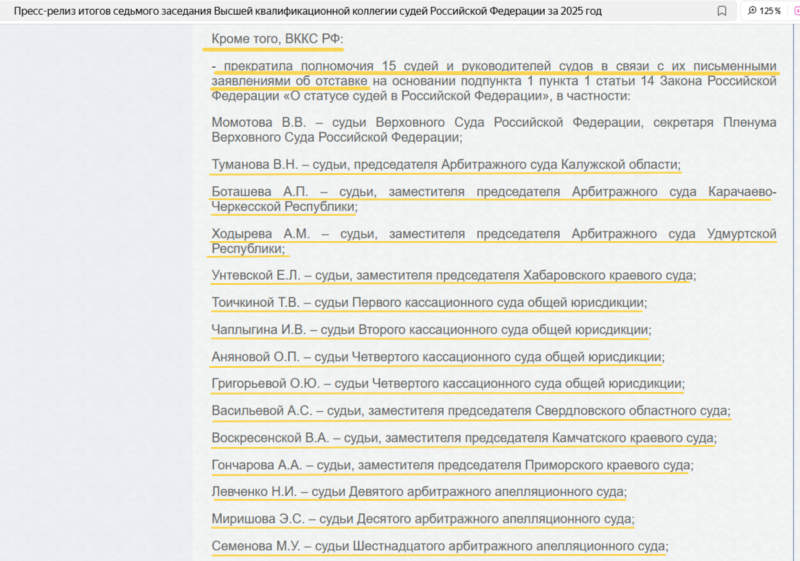Viewport: 800px width, 561px height.
Task: Select the Семенова М.У. line
Action: coord(439,546)
